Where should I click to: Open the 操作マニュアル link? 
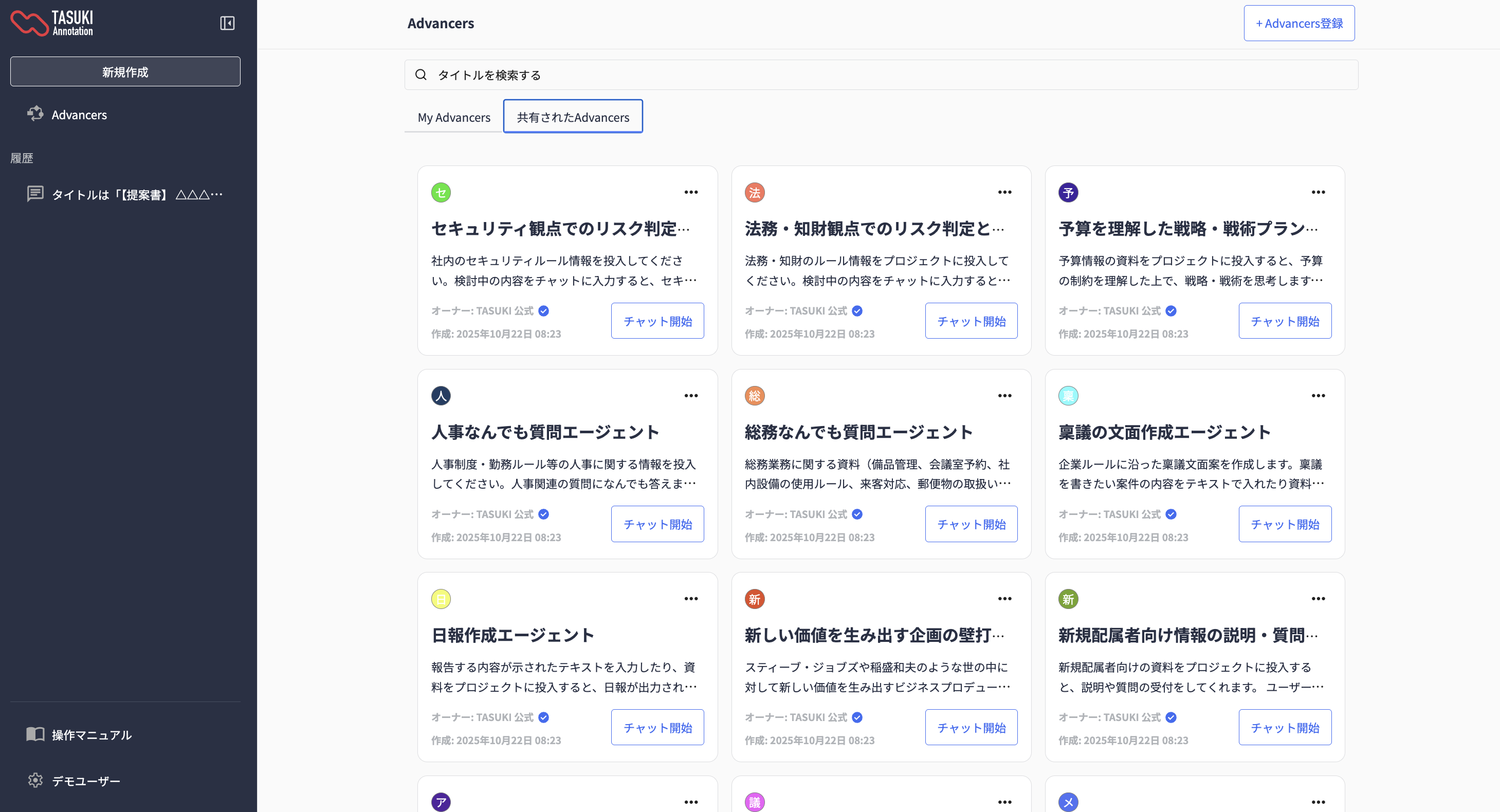92,734
